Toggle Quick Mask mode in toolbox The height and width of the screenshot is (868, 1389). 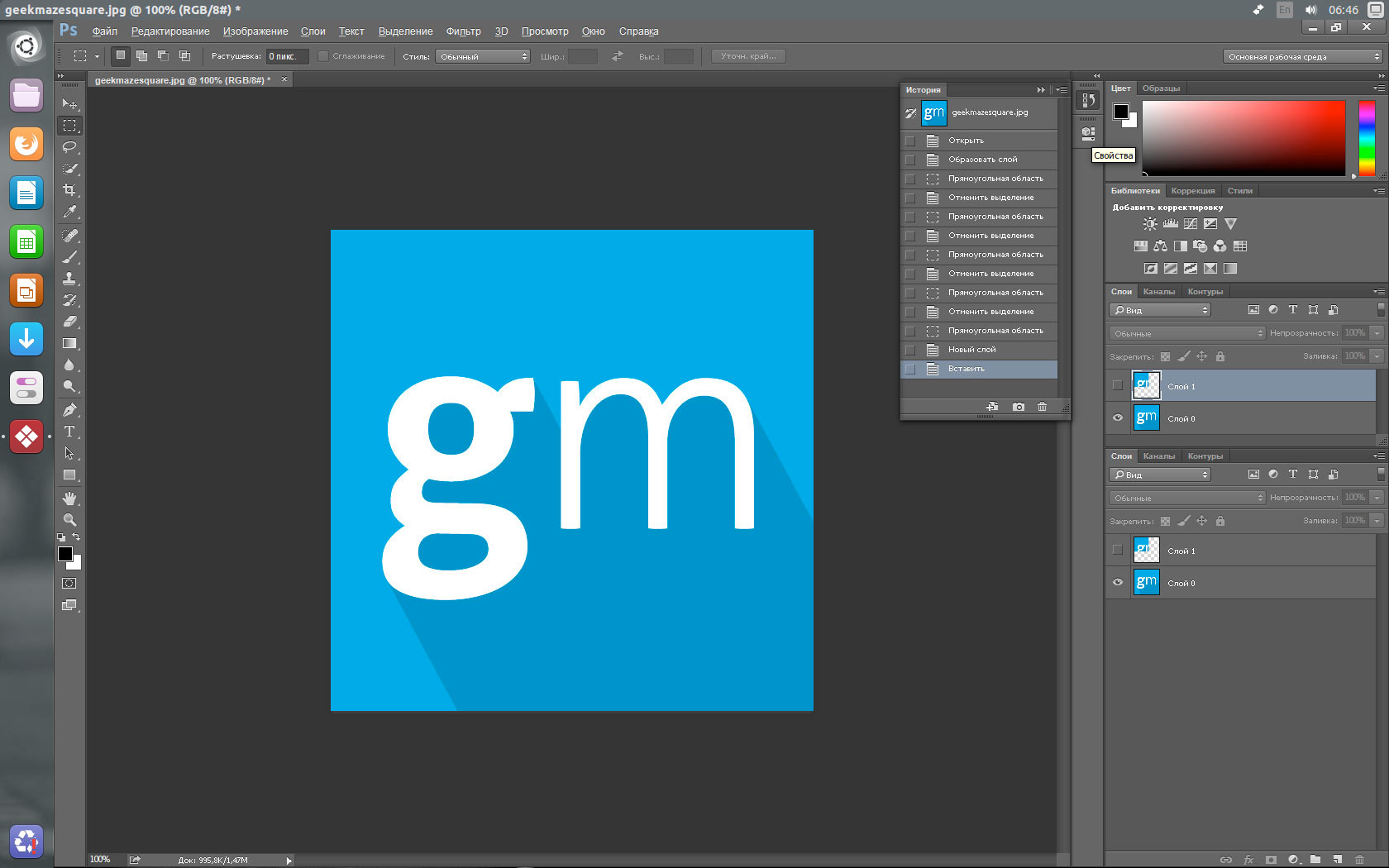click(x=69, y=584)
